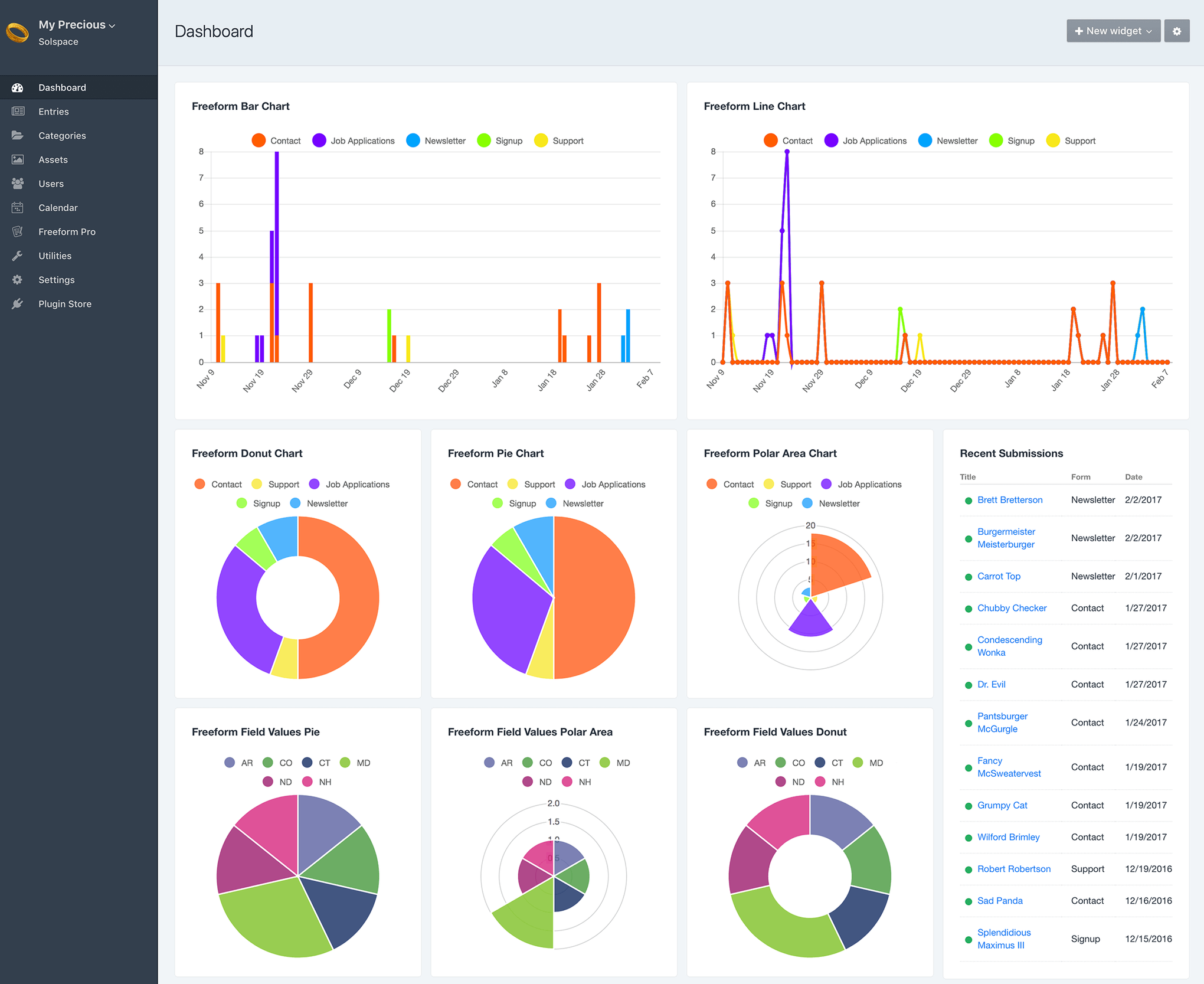Navigate to the Plugin Store menu item
The width and height of the screenshot is (1204, 984).
[x=64, y=303]
